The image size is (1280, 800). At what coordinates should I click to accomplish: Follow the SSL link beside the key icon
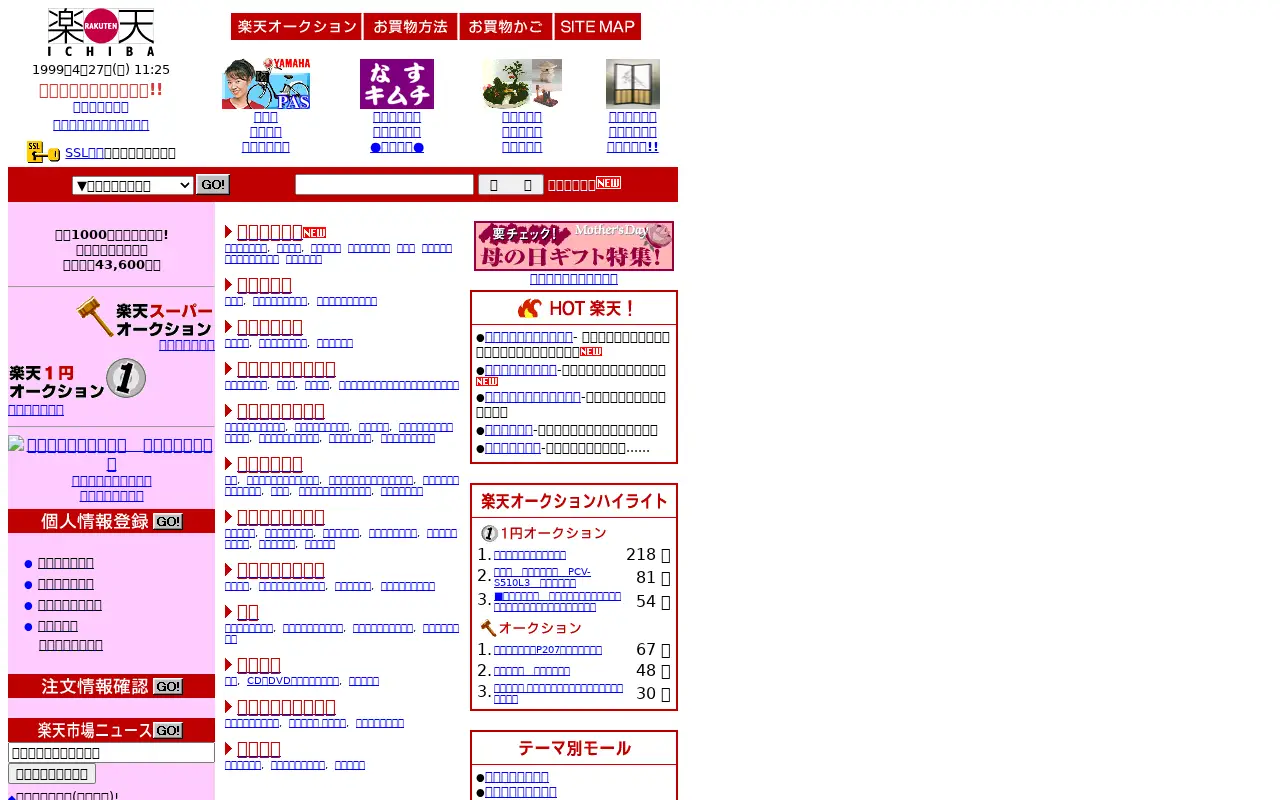(x=85, y=153)
